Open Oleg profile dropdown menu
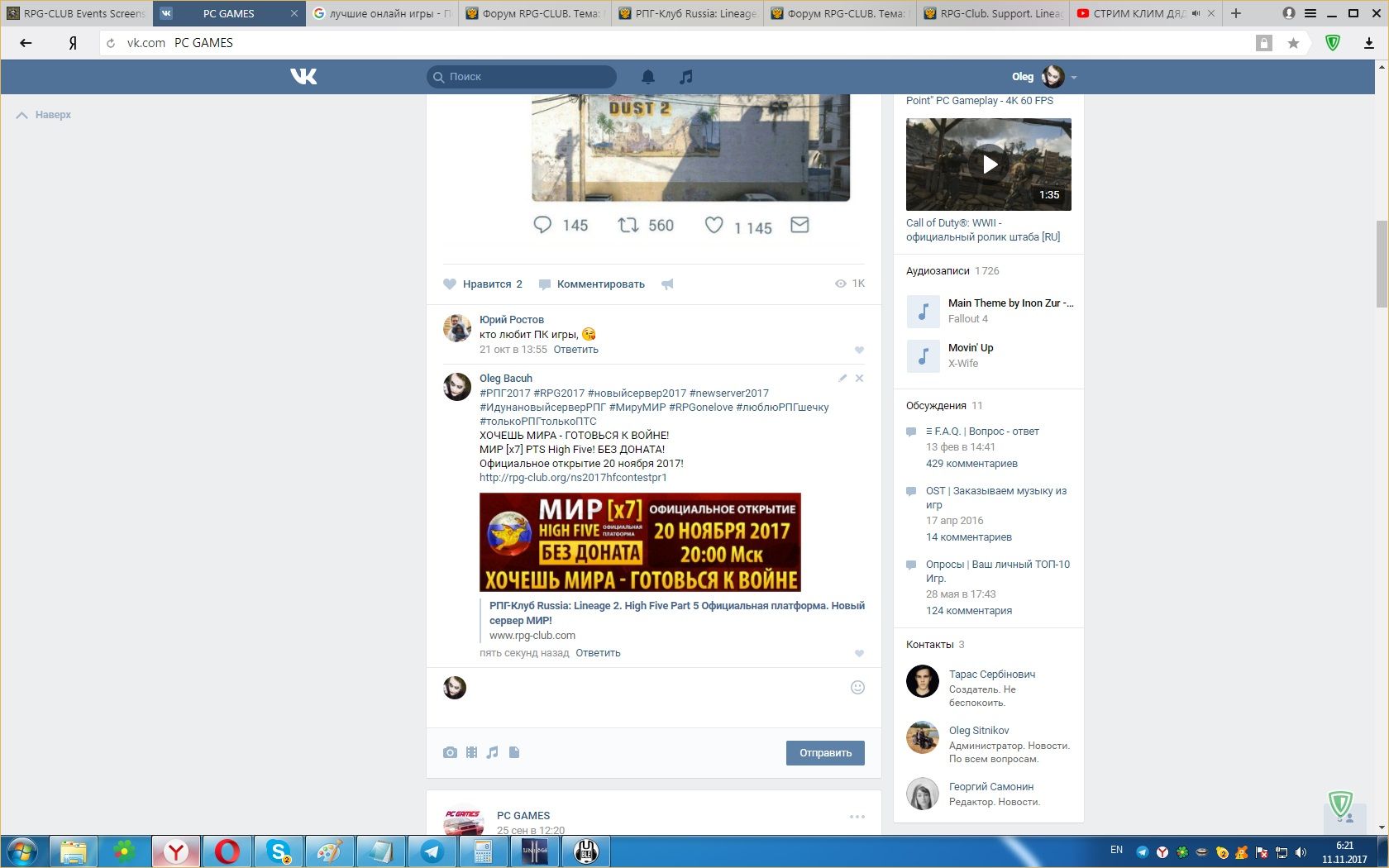Viewport: 1389px width, 868px height. point(1044,77)
